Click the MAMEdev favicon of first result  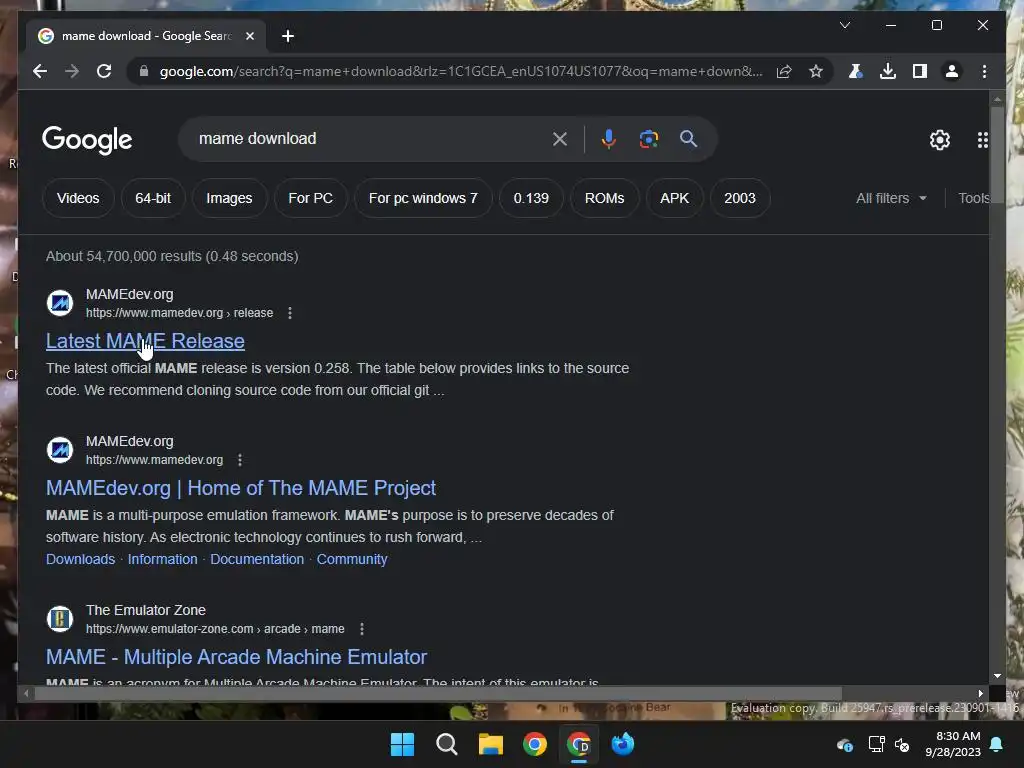(60, 303)
